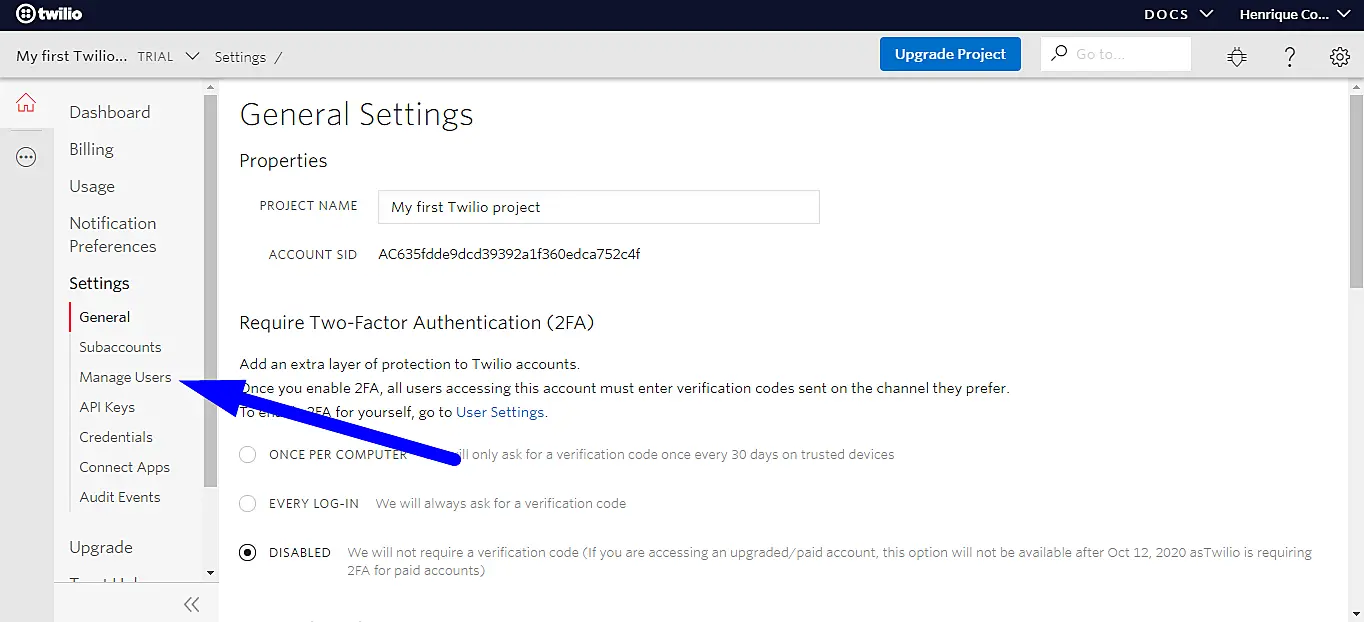1364x622 pixels.
Task: Open Dashboard in sidebar
Action: pos(110,112)
